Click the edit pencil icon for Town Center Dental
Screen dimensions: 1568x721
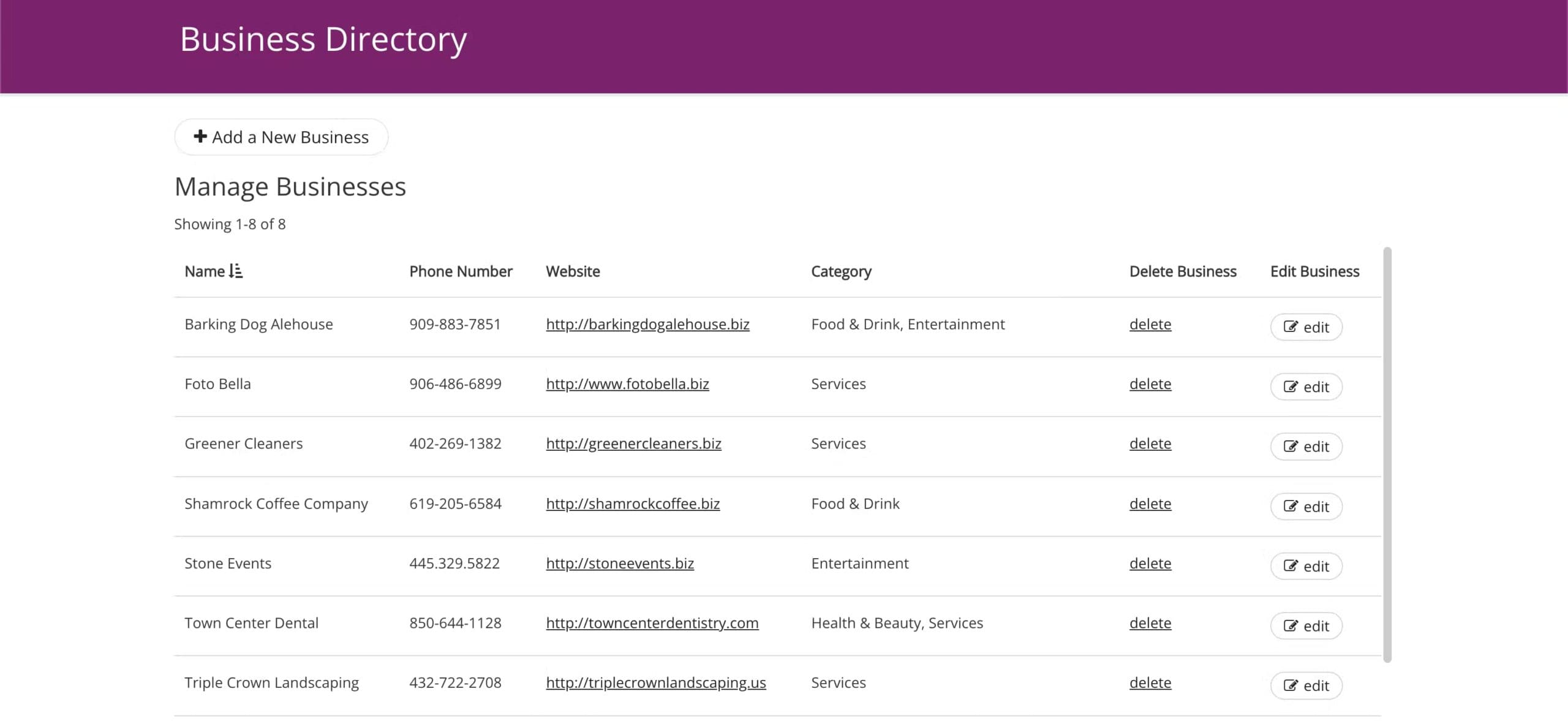[1291, 626]
